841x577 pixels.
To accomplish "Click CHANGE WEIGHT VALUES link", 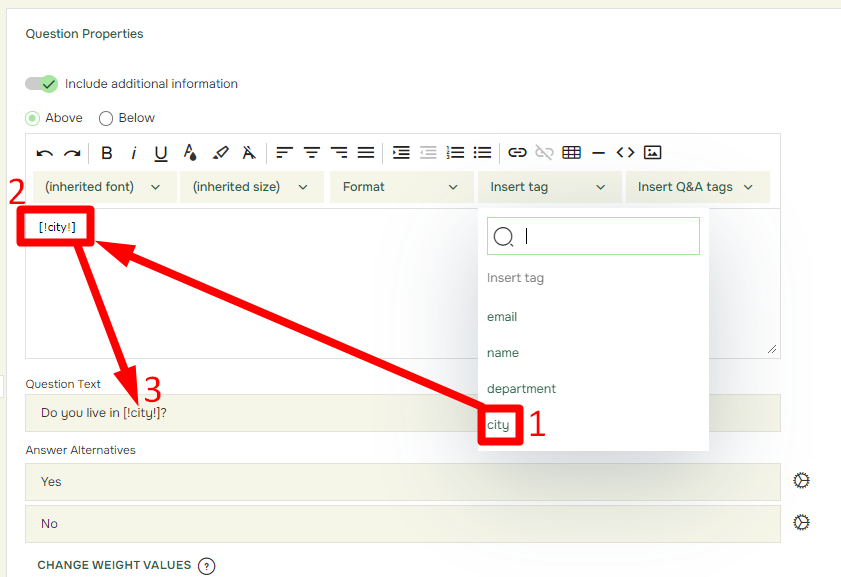I will (x=114, y=565).
